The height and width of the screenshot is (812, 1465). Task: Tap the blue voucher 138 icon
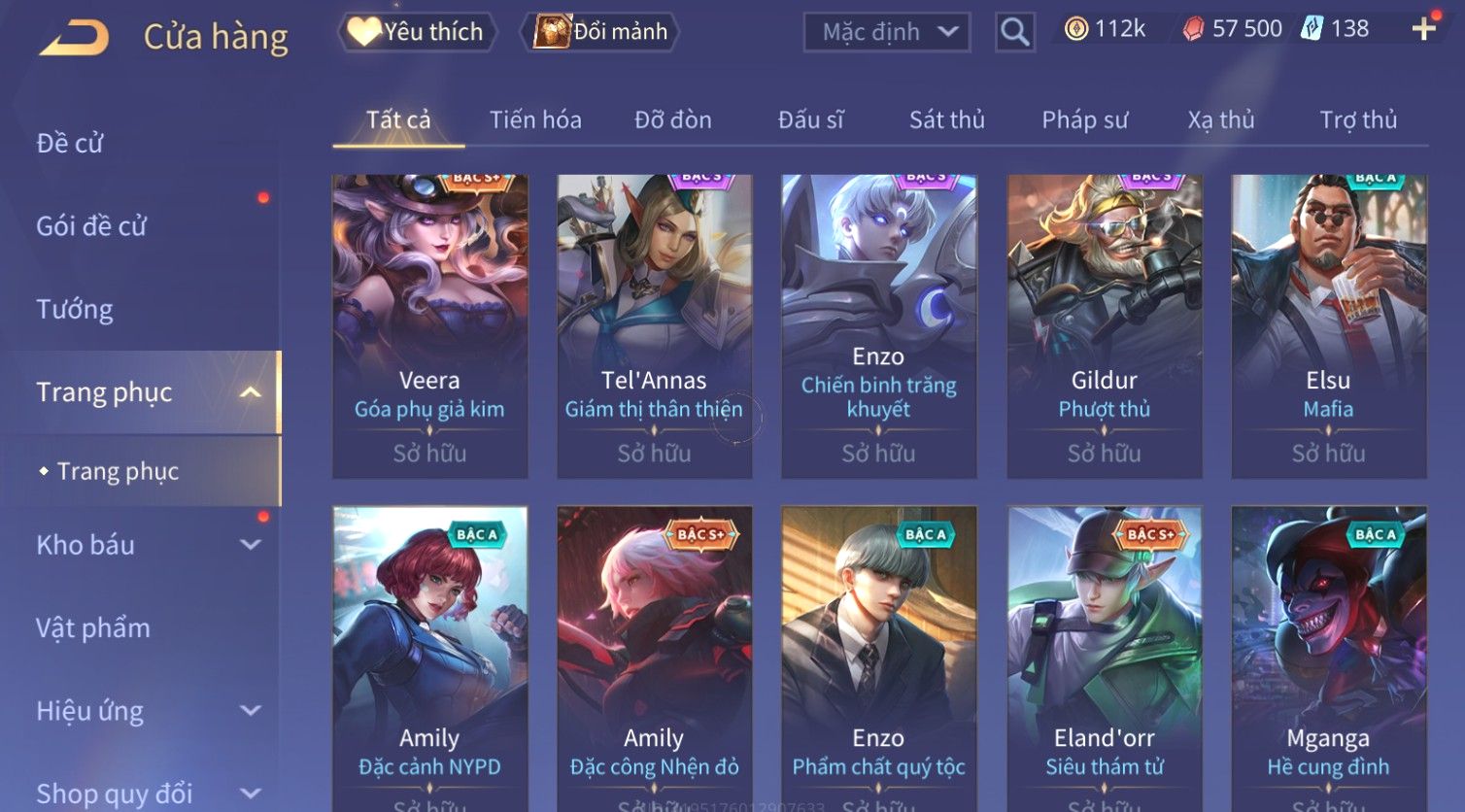1312,29
